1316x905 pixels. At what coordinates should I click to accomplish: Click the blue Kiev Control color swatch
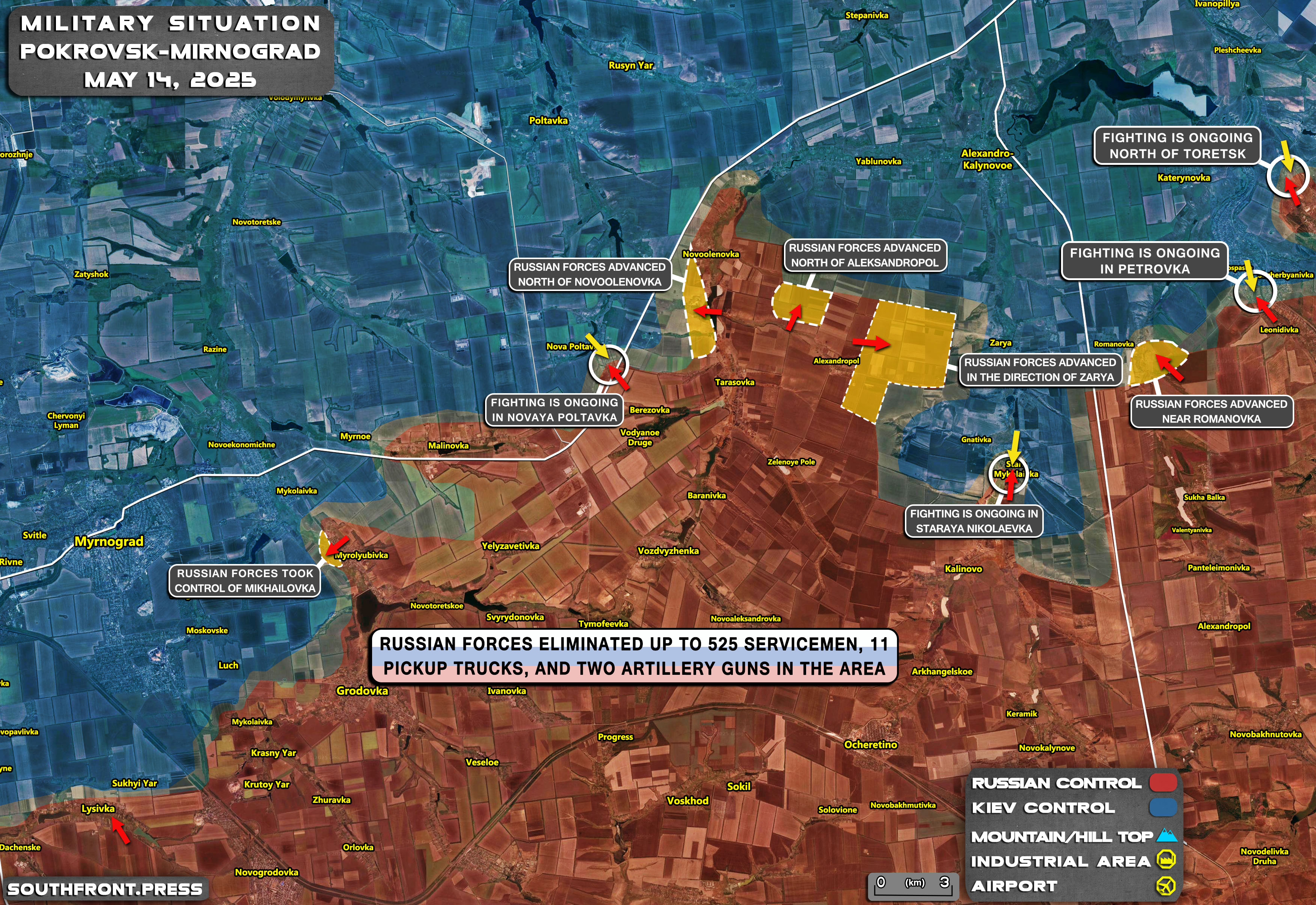[1163, 807]
